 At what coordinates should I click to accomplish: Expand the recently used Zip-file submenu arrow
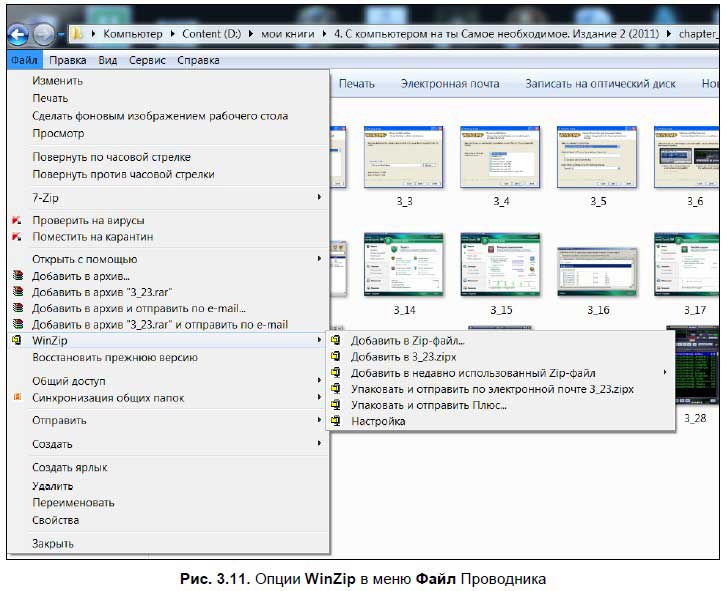pos(665,372)
